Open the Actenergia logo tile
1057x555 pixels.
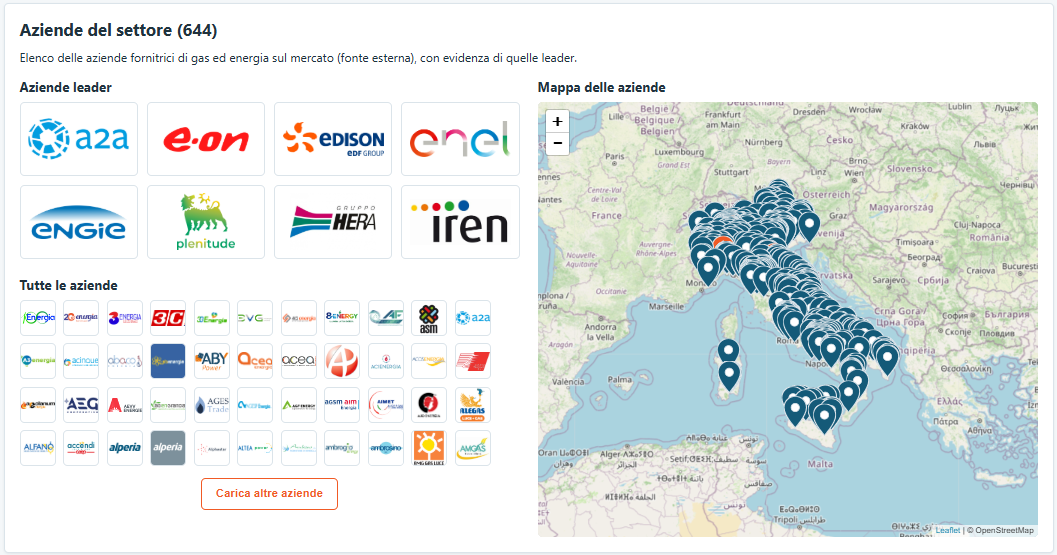(386, 361)
